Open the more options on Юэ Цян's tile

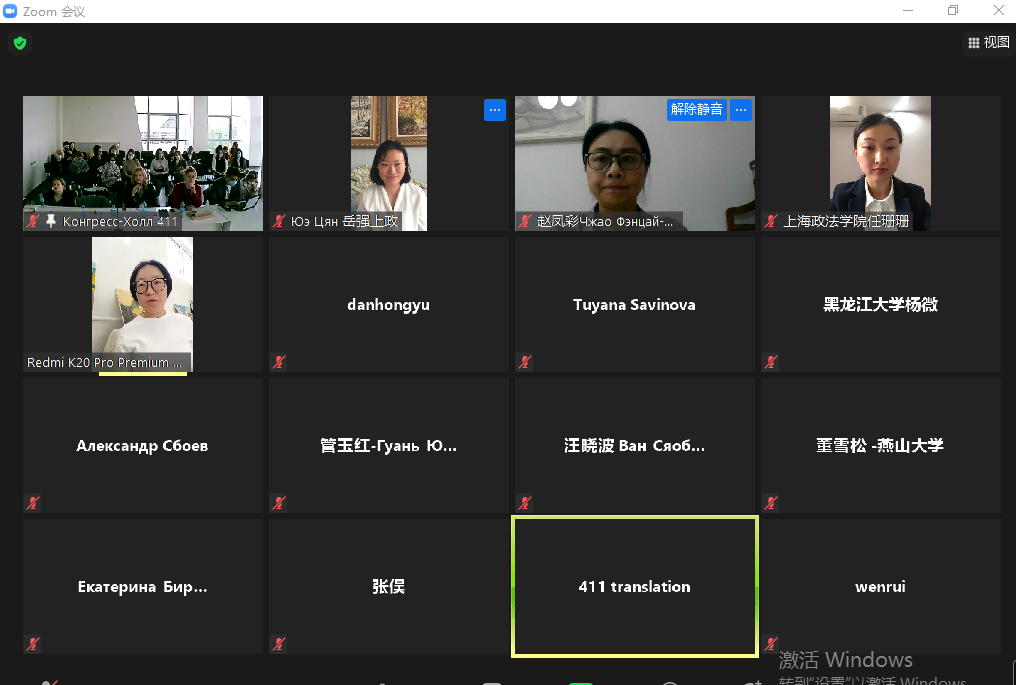(494, 109)
